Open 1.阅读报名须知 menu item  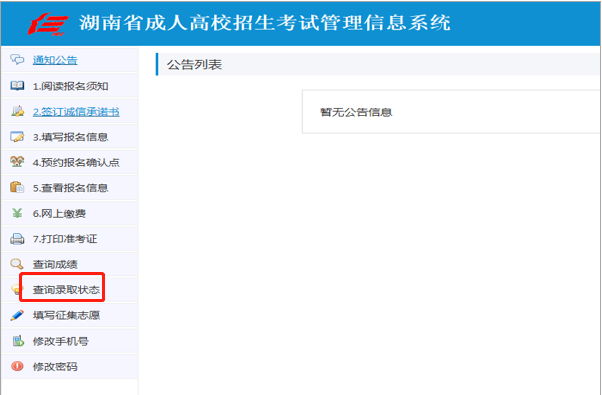click(70, 86)
